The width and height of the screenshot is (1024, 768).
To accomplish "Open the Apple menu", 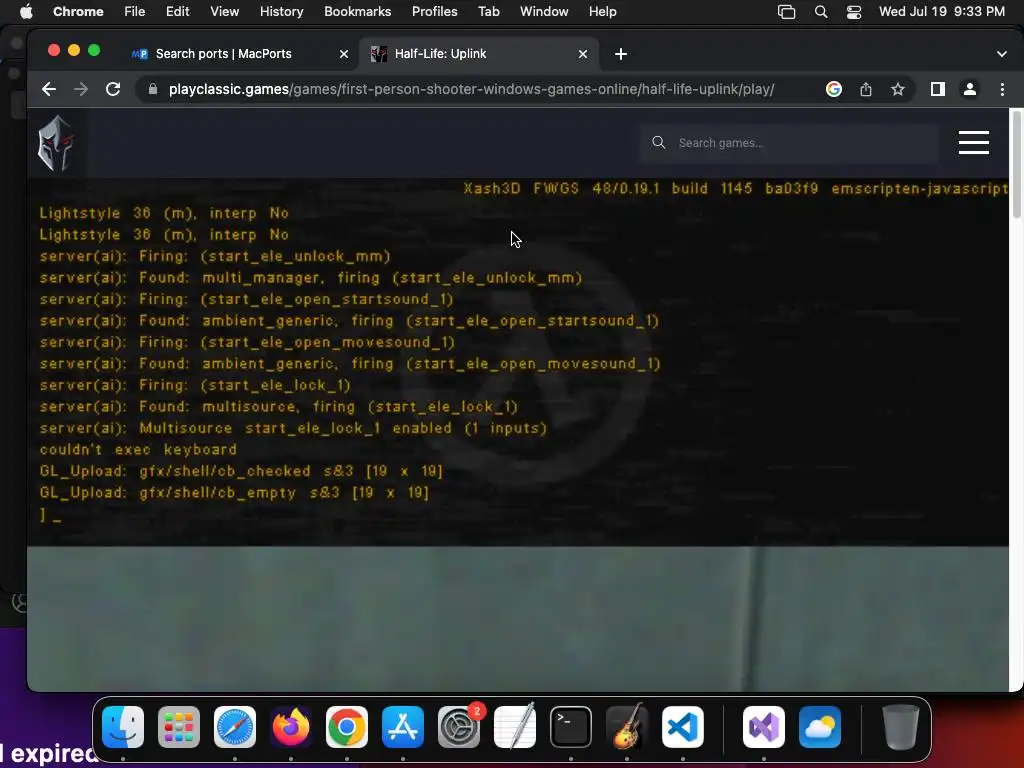I will (26, 12).
